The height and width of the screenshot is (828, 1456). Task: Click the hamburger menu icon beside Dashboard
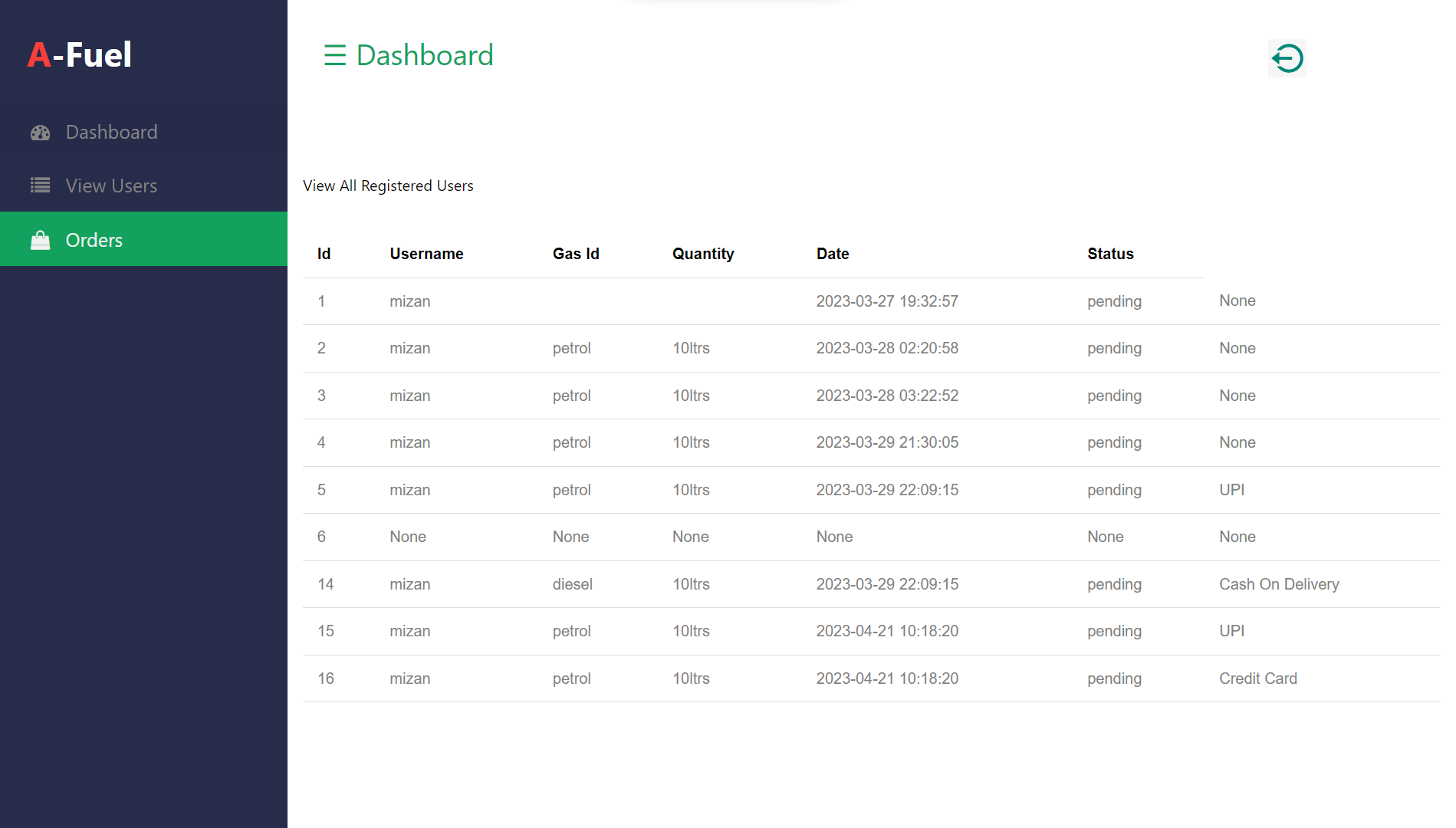tap(335, 55)
